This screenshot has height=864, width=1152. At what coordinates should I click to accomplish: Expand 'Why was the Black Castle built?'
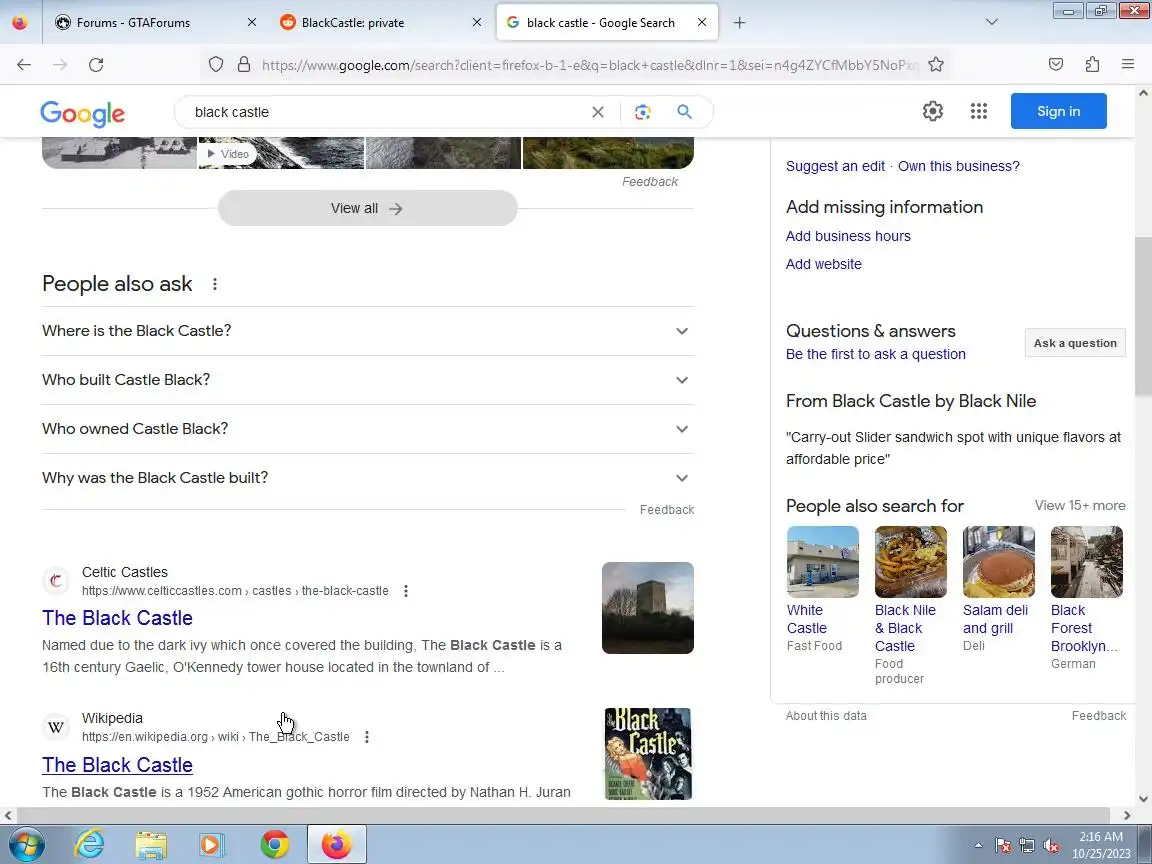click(367, 478)
